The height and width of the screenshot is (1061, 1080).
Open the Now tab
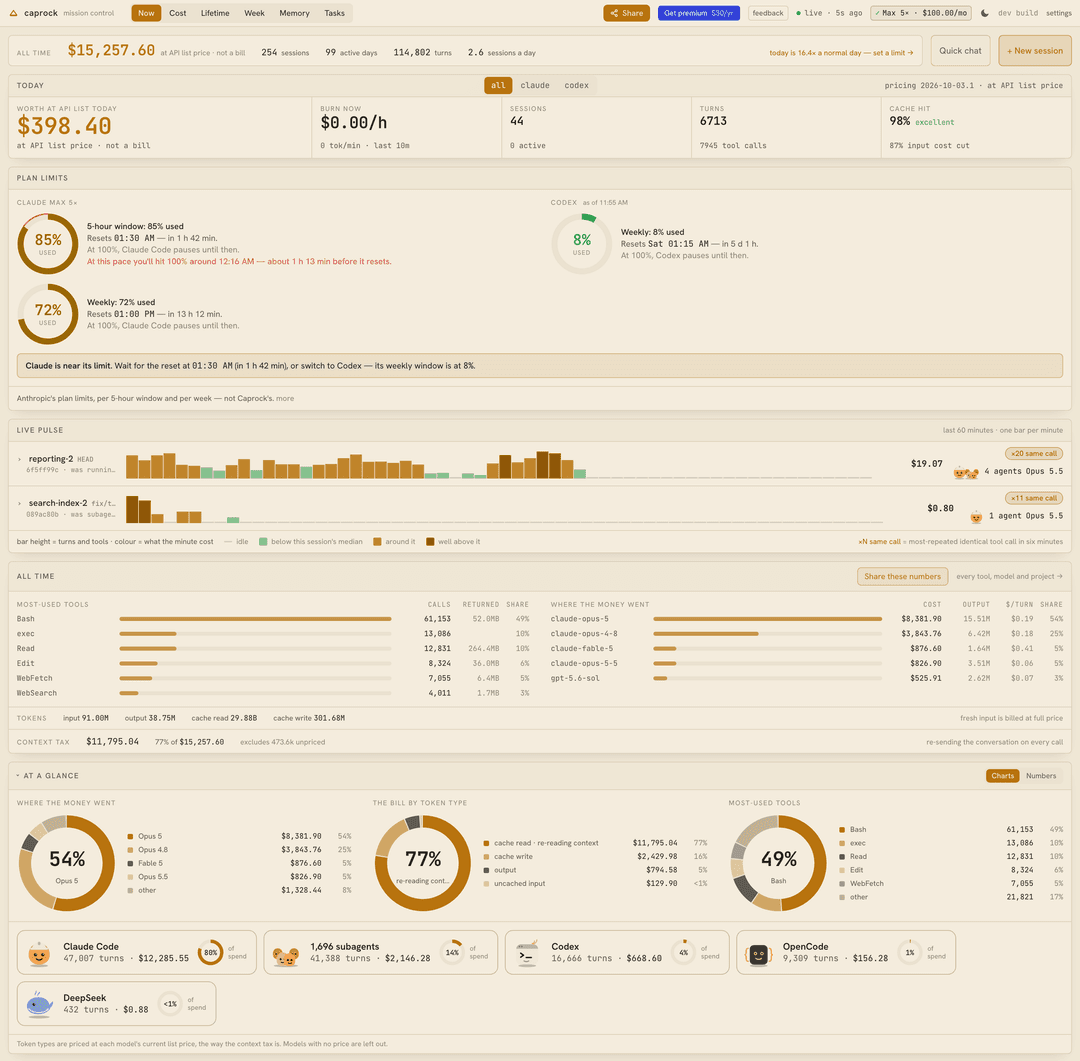146,13
